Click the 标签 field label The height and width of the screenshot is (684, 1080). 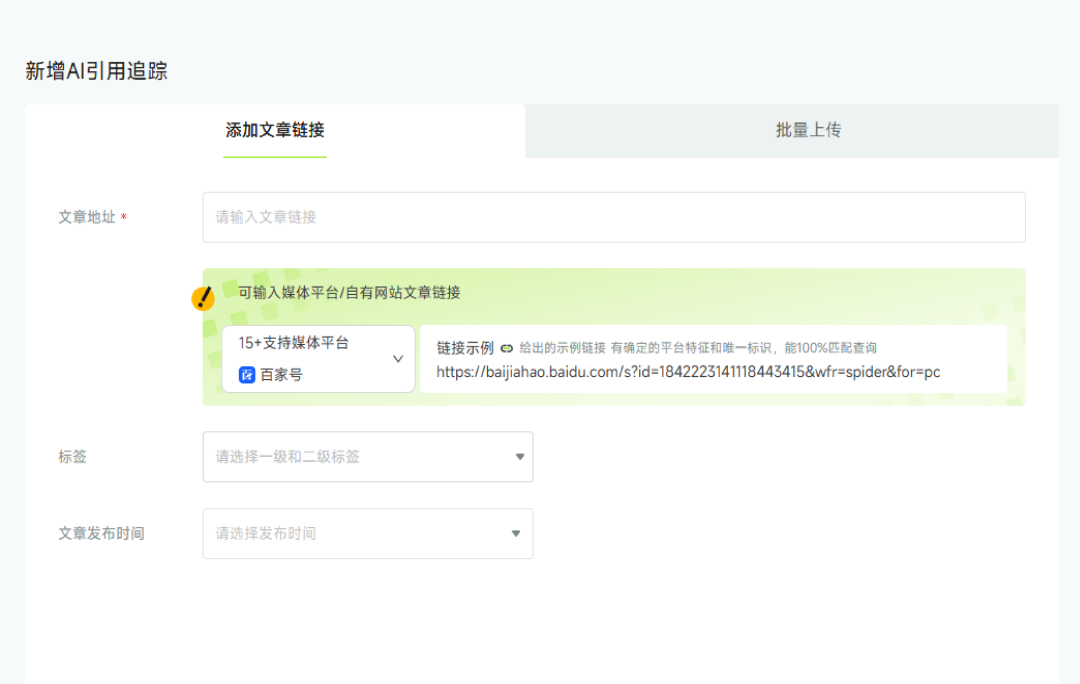(x=73, y=457)
